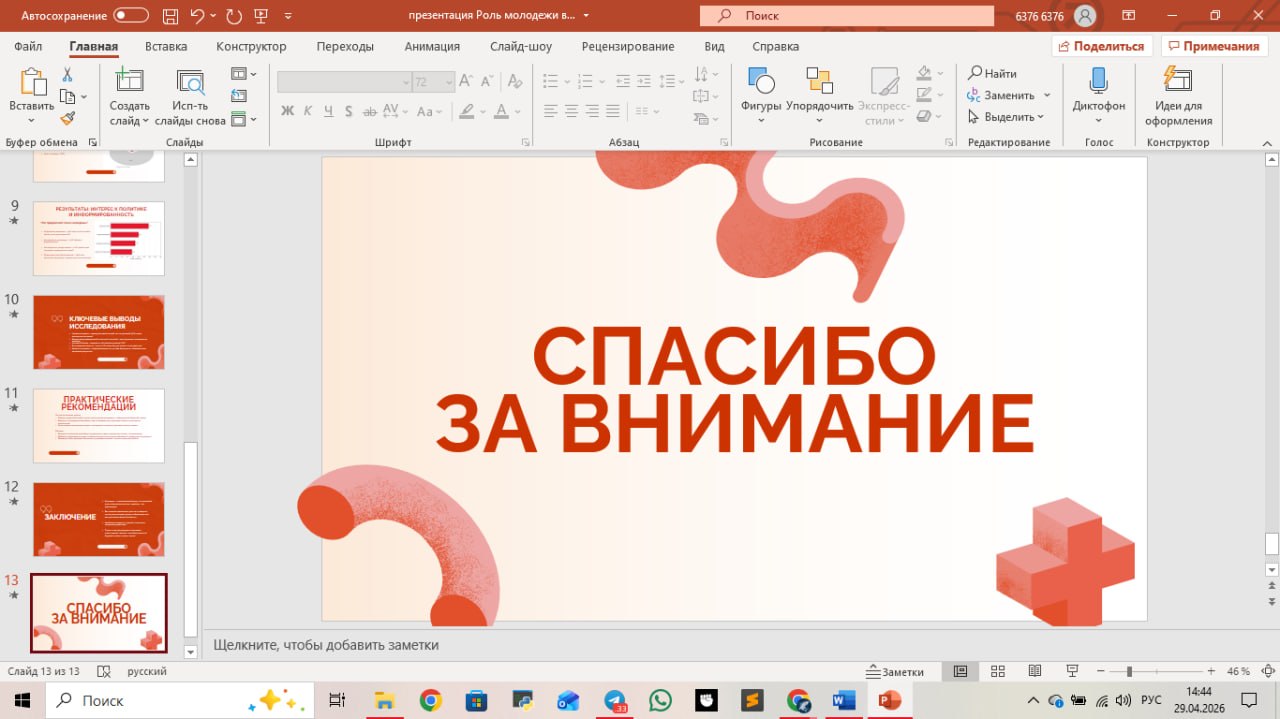Switch to Slide Sorter view
Viewport: 1280px width, 719px height.
coord(997,671)
